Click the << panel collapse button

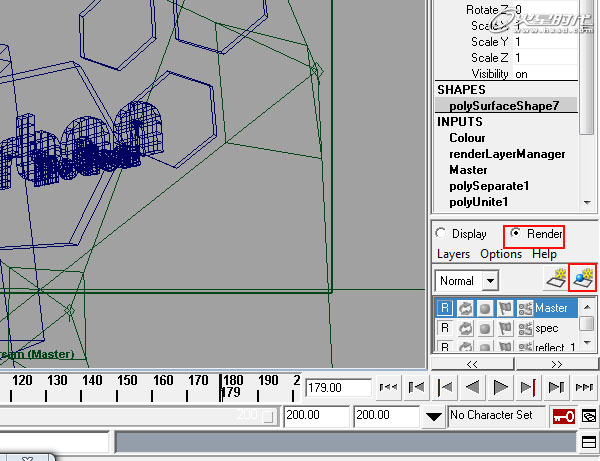[x=472, y=364]
